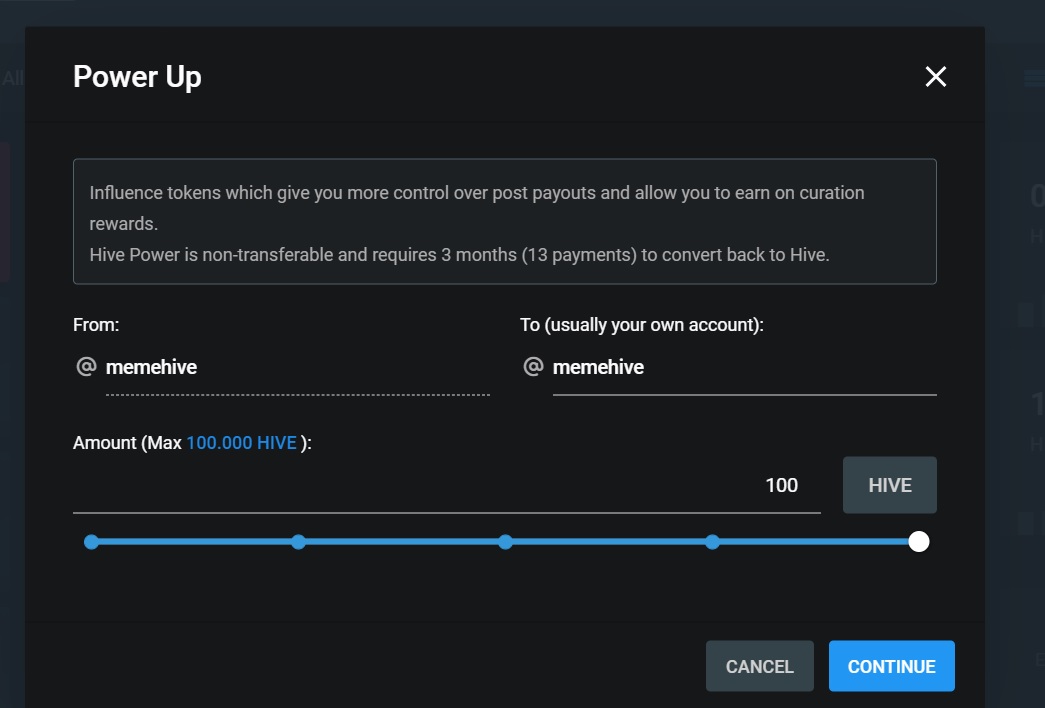Set slider to the 50% dot
Image resolution: width=1045 pixels, height=708 pixels.
(506, 542)
